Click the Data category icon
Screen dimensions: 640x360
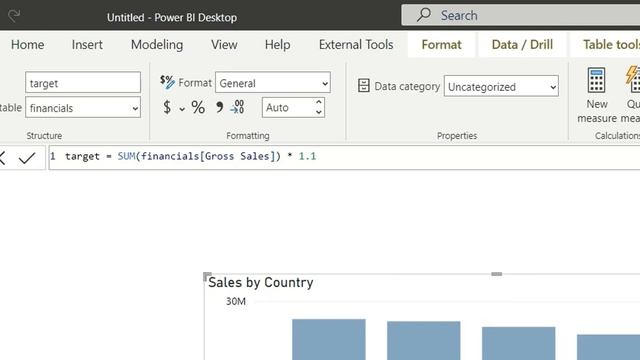tap(364, 86)
